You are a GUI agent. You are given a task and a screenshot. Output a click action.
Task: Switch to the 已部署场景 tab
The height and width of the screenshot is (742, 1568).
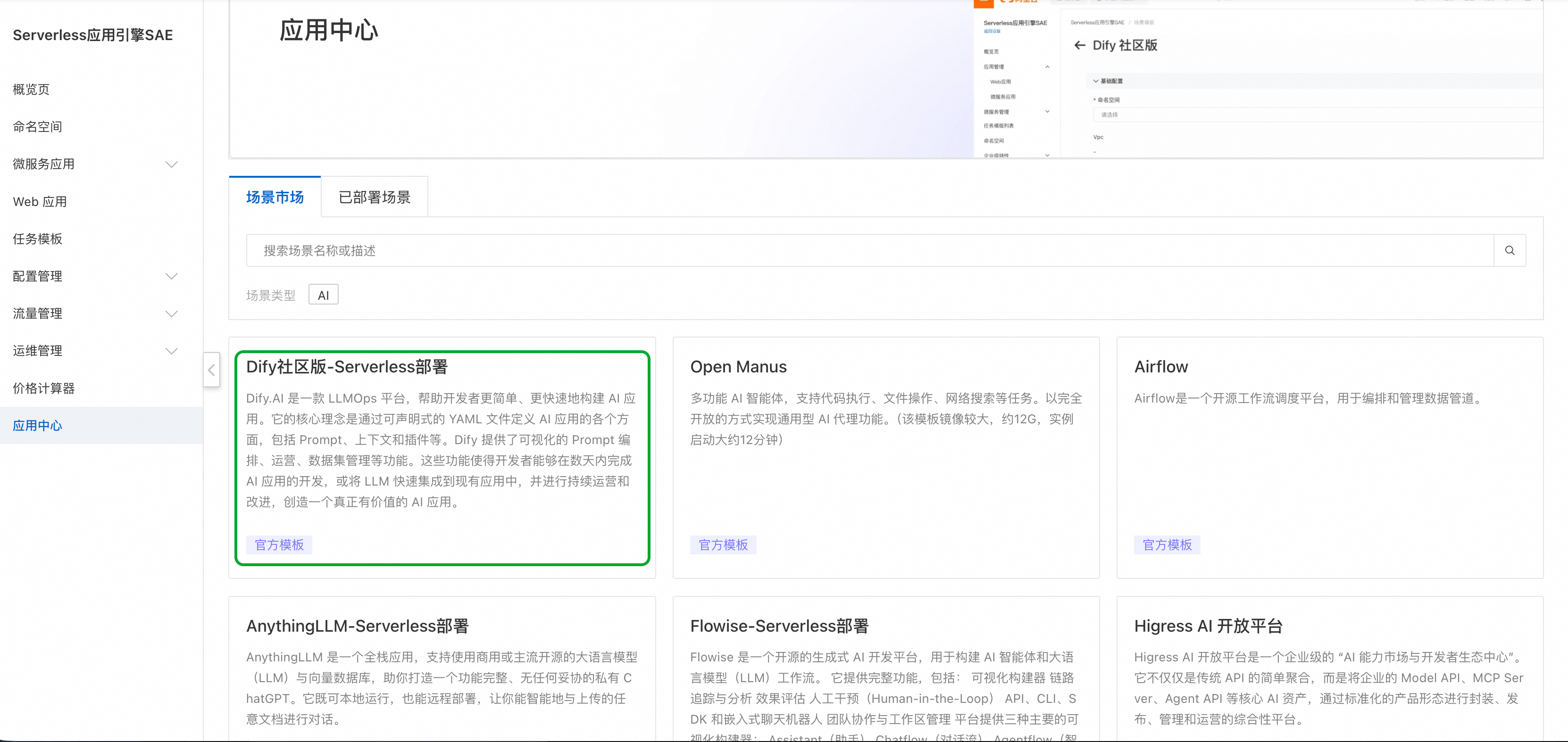click(x=375, y=197)
